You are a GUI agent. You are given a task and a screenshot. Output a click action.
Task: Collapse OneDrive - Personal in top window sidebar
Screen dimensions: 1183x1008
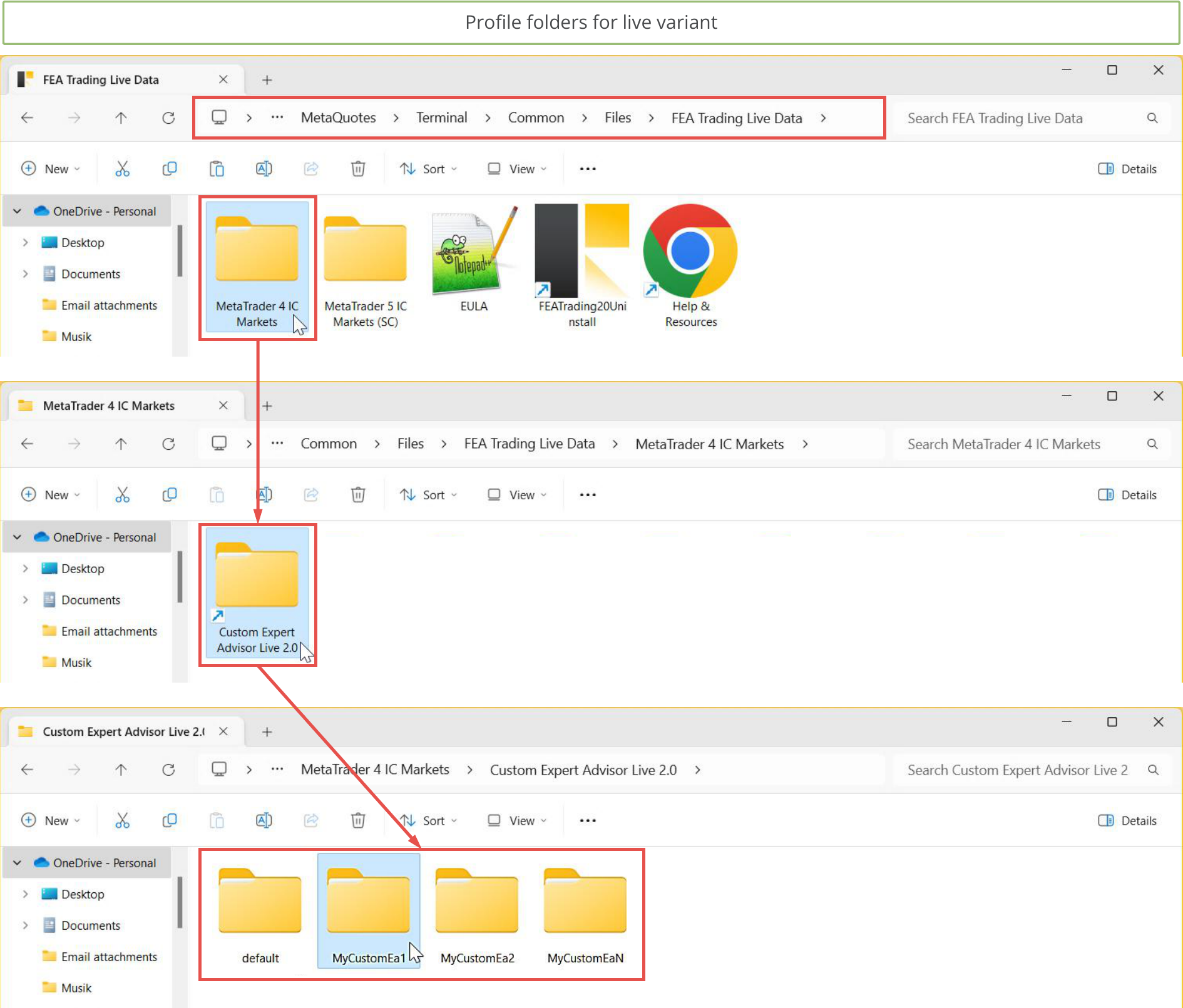18,211
